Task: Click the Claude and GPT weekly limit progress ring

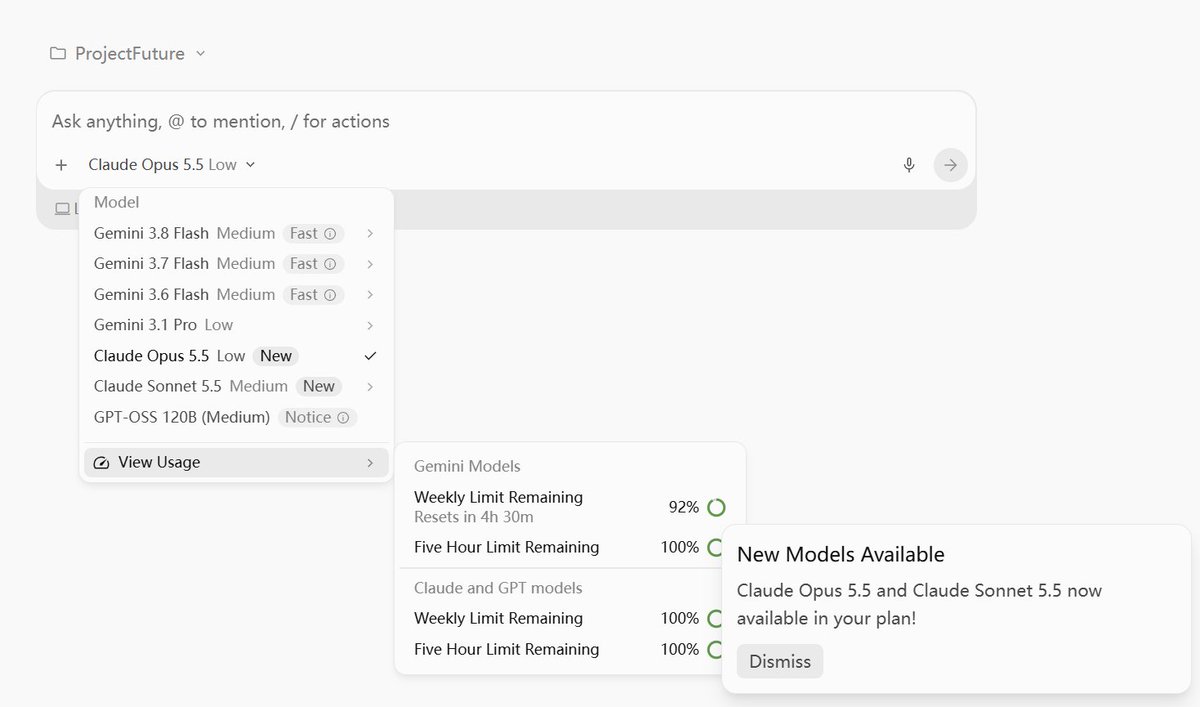Action: (x=715, y=618)
